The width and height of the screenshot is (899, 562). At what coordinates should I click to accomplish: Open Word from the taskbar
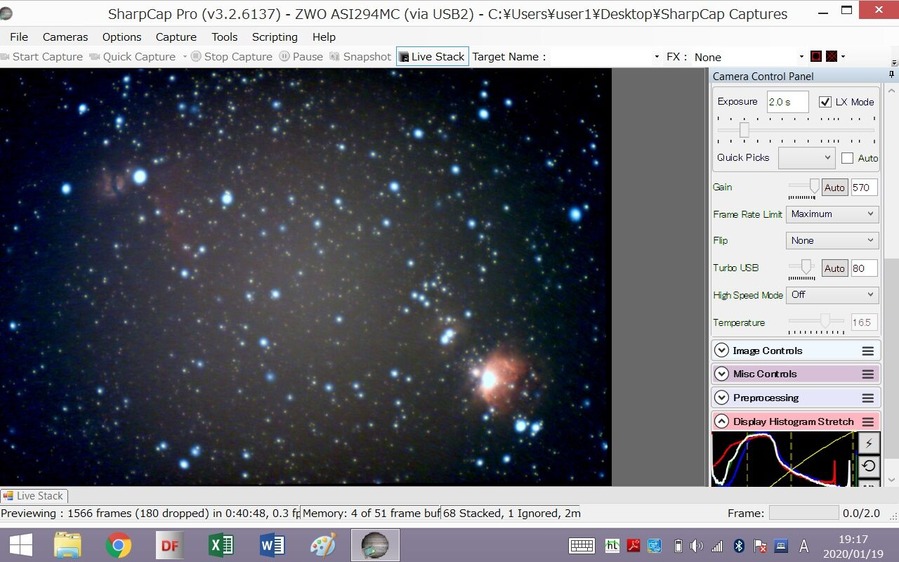(272, 545)
